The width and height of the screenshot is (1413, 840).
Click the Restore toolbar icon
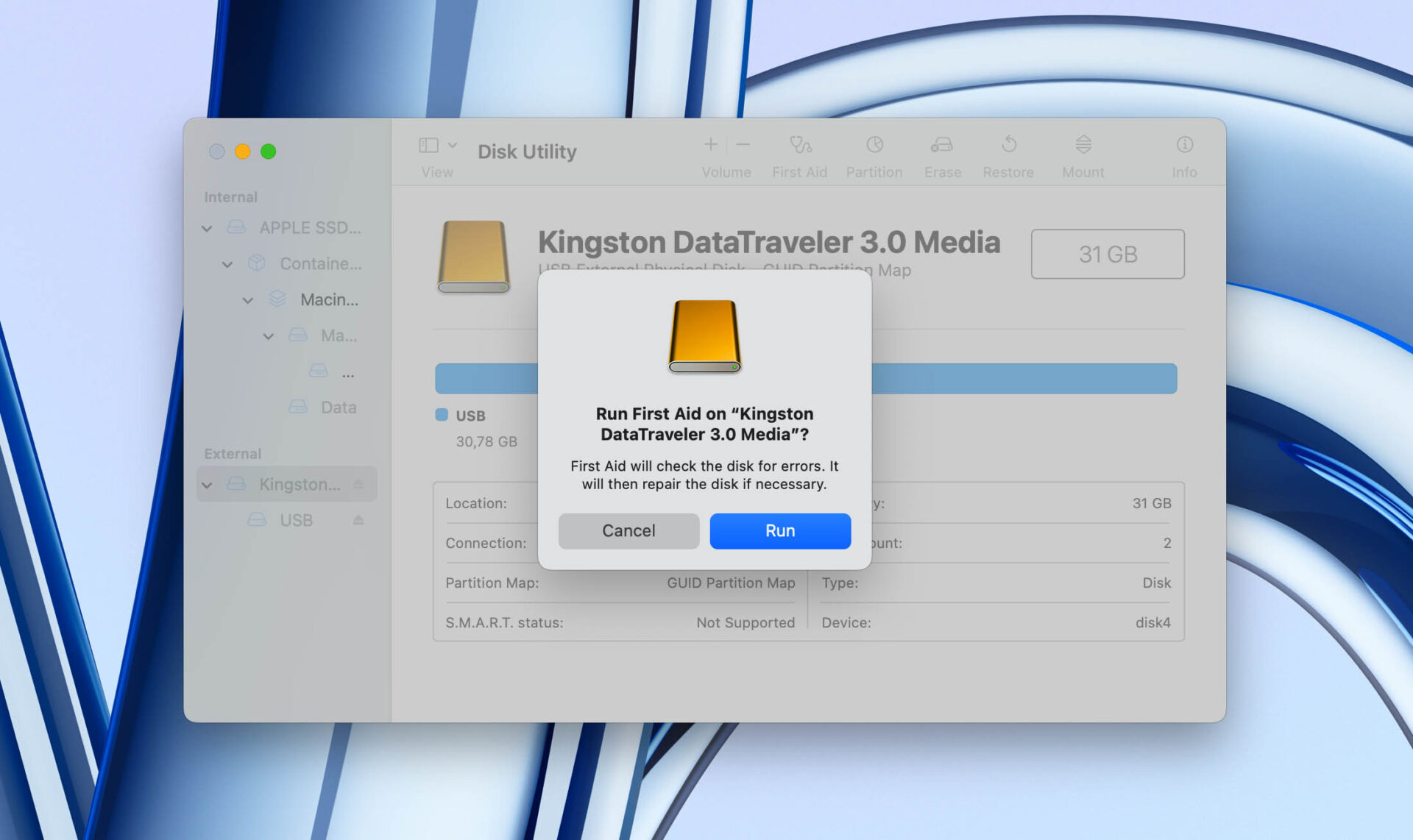click(1007, 151)
